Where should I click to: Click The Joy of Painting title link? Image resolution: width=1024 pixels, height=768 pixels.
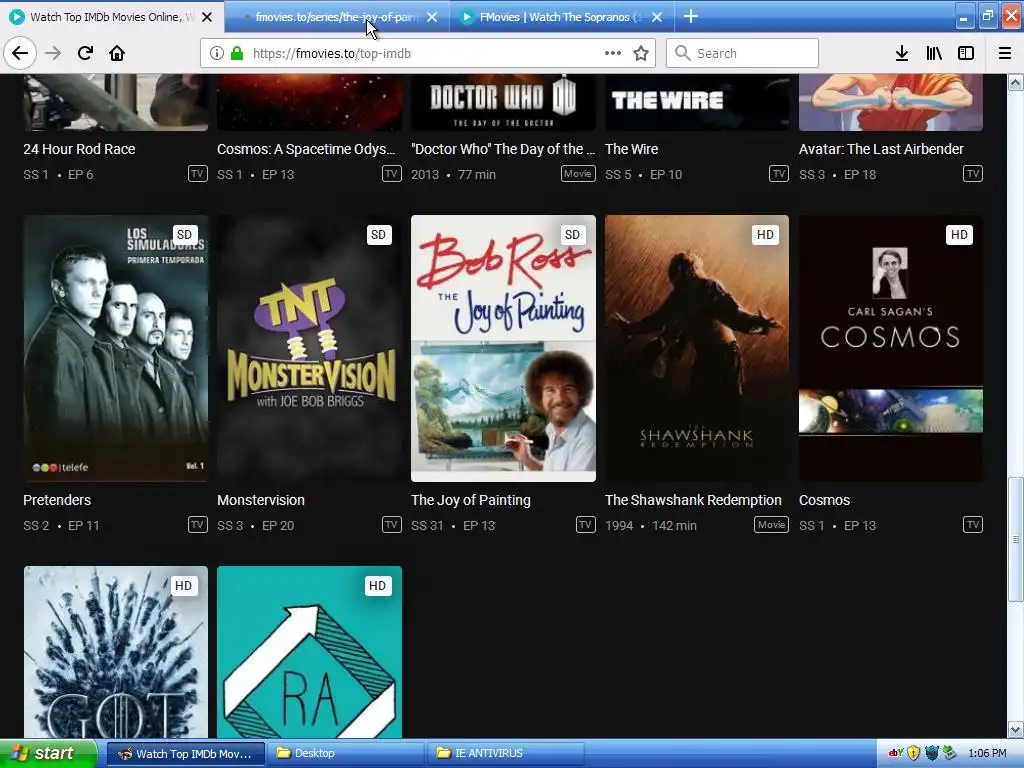(470, 500)
